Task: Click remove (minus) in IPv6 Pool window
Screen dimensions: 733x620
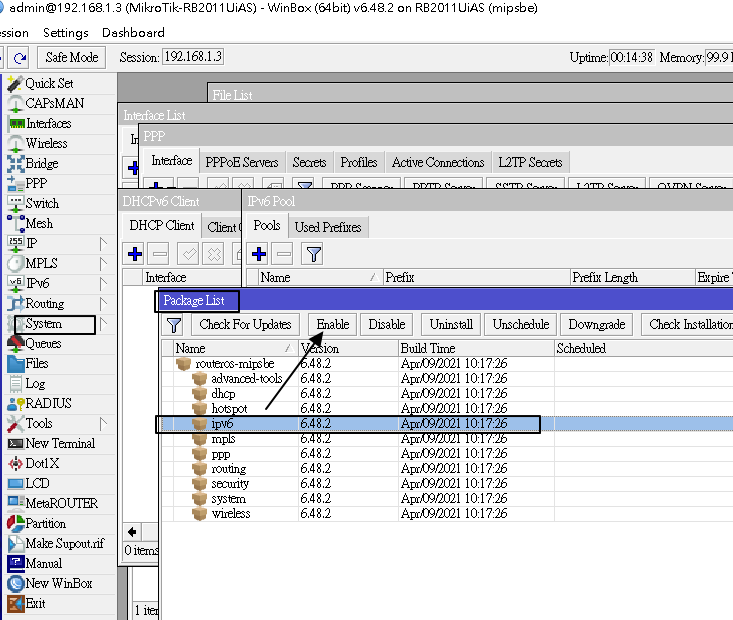Action: coord(284,255)
